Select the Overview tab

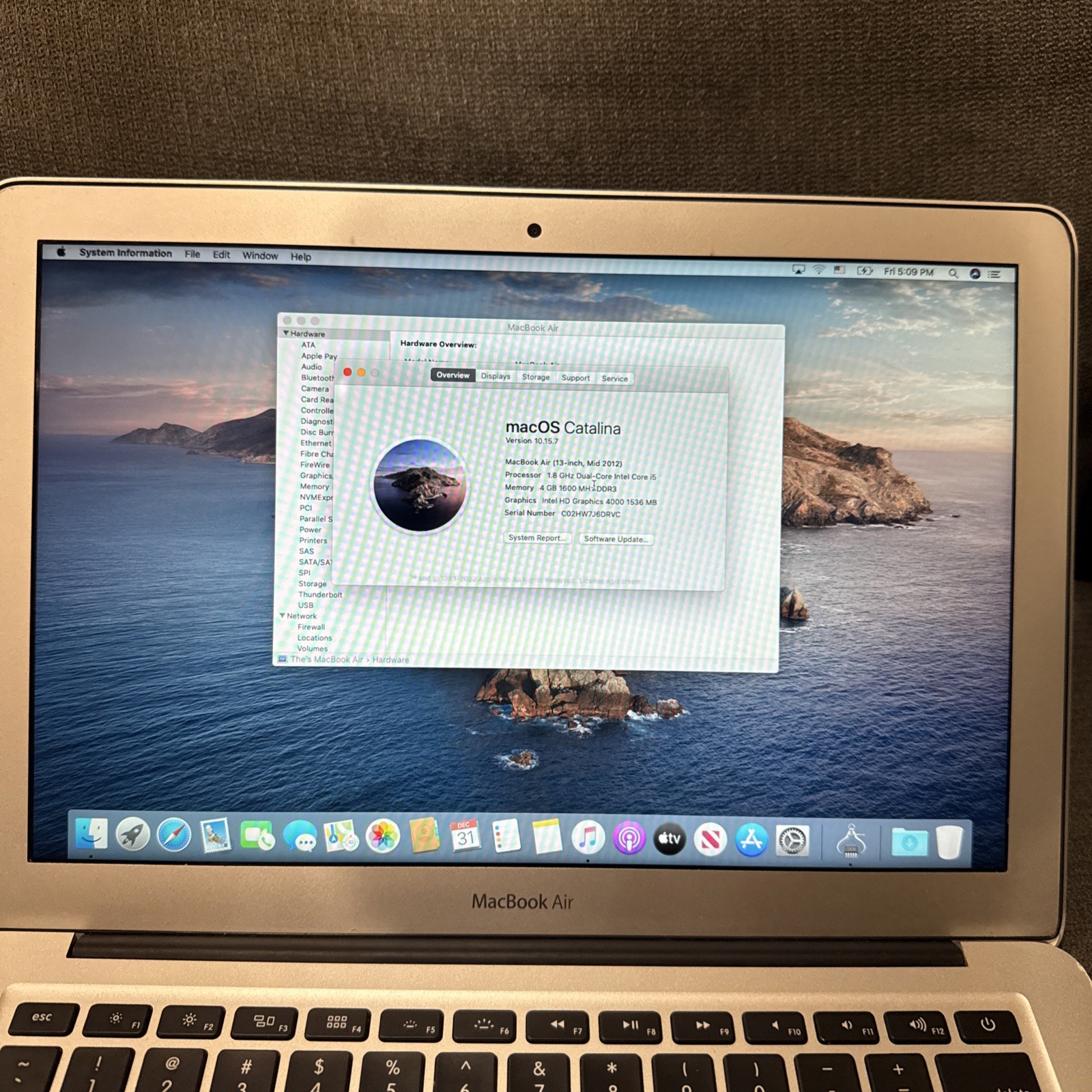point(452,375)
